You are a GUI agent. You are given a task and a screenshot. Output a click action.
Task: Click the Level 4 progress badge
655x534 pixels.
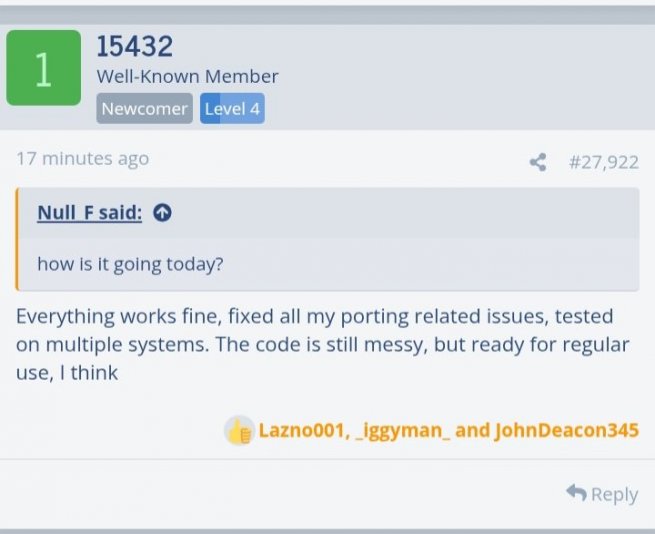(232, 109)
